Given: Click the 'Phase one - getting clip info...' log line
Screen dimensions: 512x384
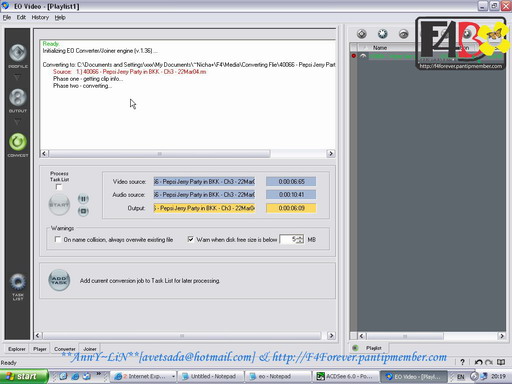Looking at the screenshot, I should coord(88,79).
